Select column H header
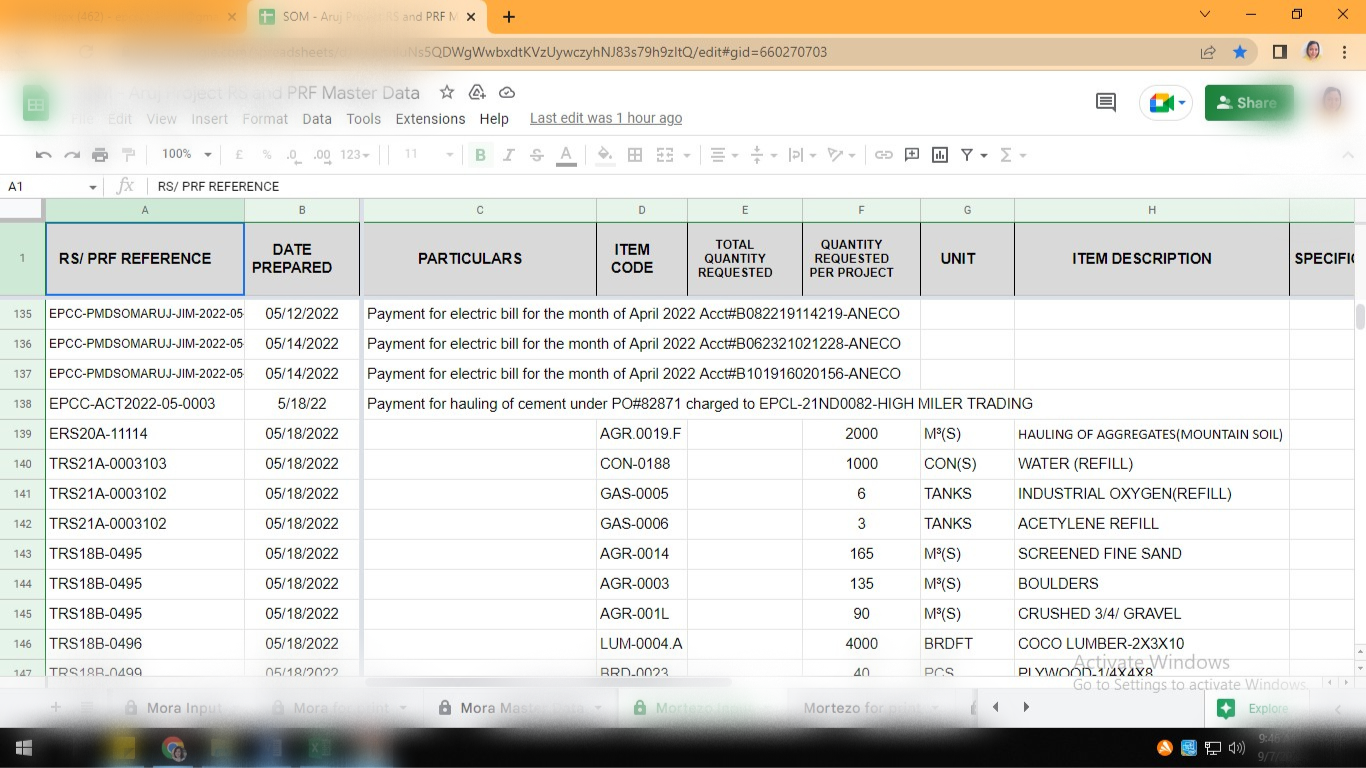 click(x=1151, y=210)
